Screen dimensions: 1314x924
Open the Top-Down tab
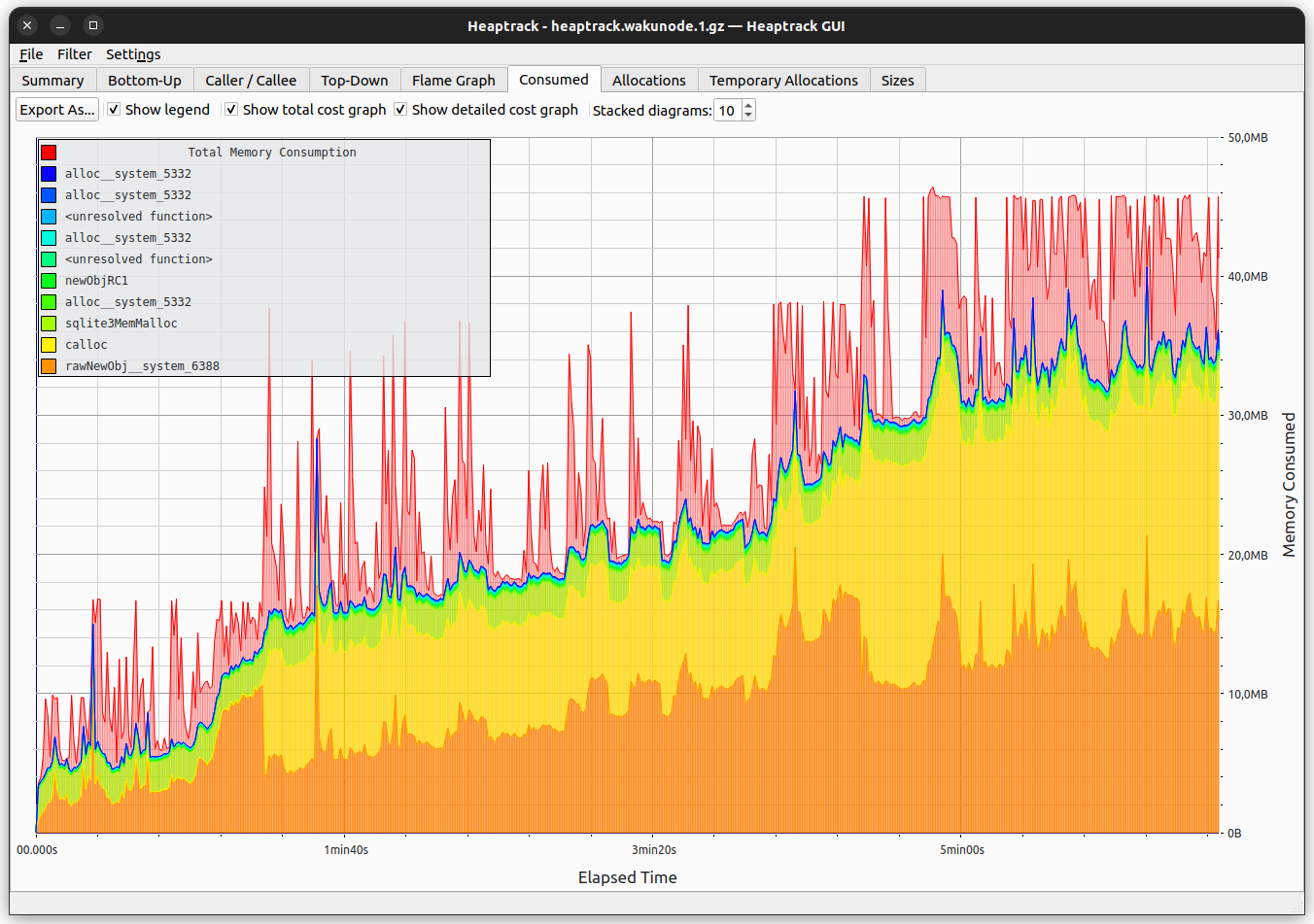pyautogui.click(x=355, y=80)
